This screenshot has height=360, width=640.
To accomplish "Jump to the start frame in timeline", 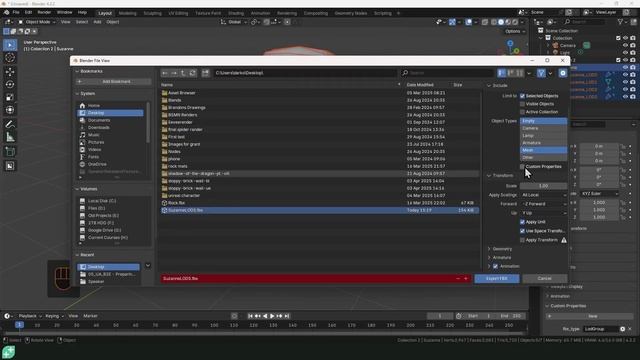I will (250, 316).
